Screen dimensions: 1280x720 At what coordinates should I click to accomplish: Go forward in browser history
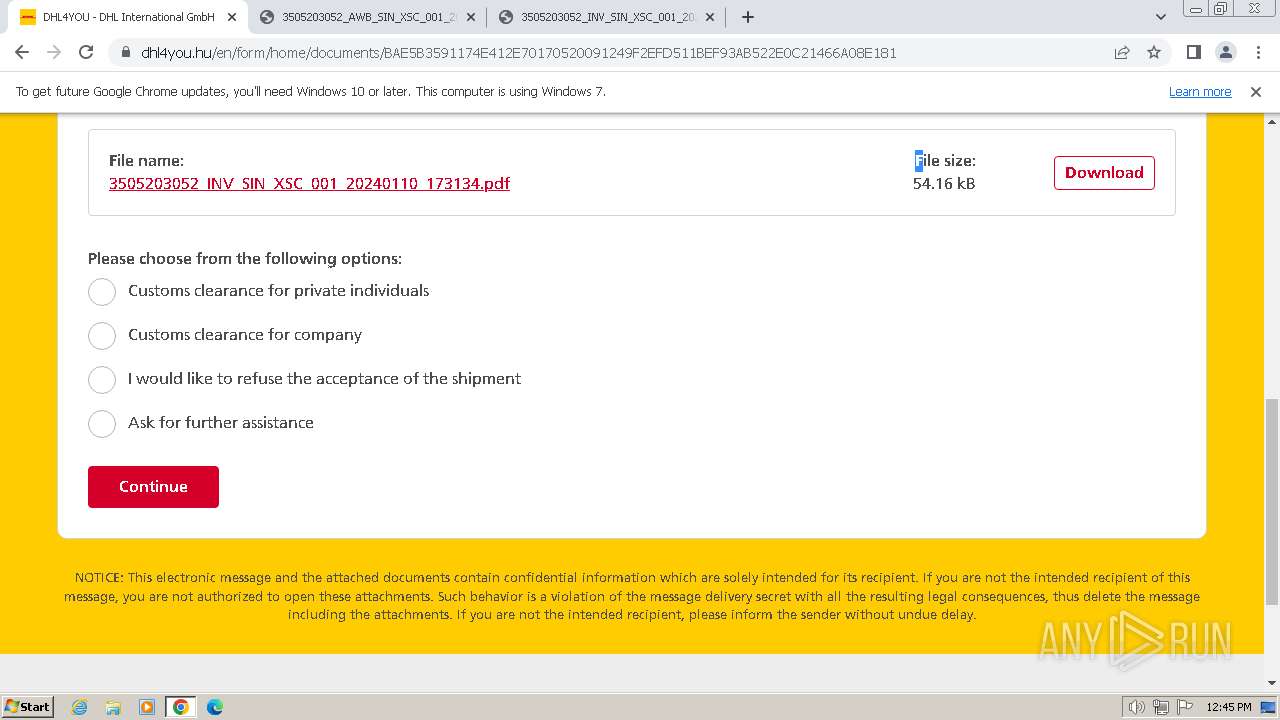[54, 52]
